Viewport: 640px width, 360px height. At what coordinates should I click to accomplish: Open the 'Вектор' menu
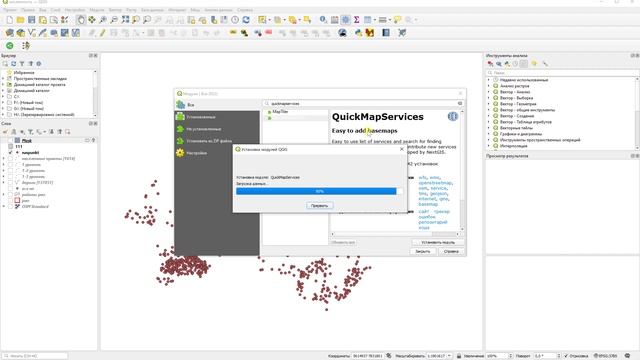tap(115, 10)
